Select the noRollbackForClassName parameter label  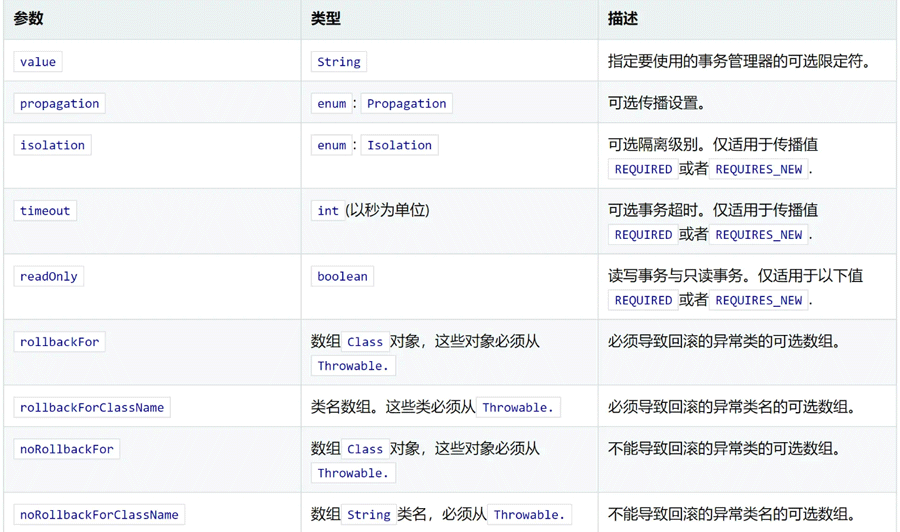pyautogui.click(x=99, y=515)
